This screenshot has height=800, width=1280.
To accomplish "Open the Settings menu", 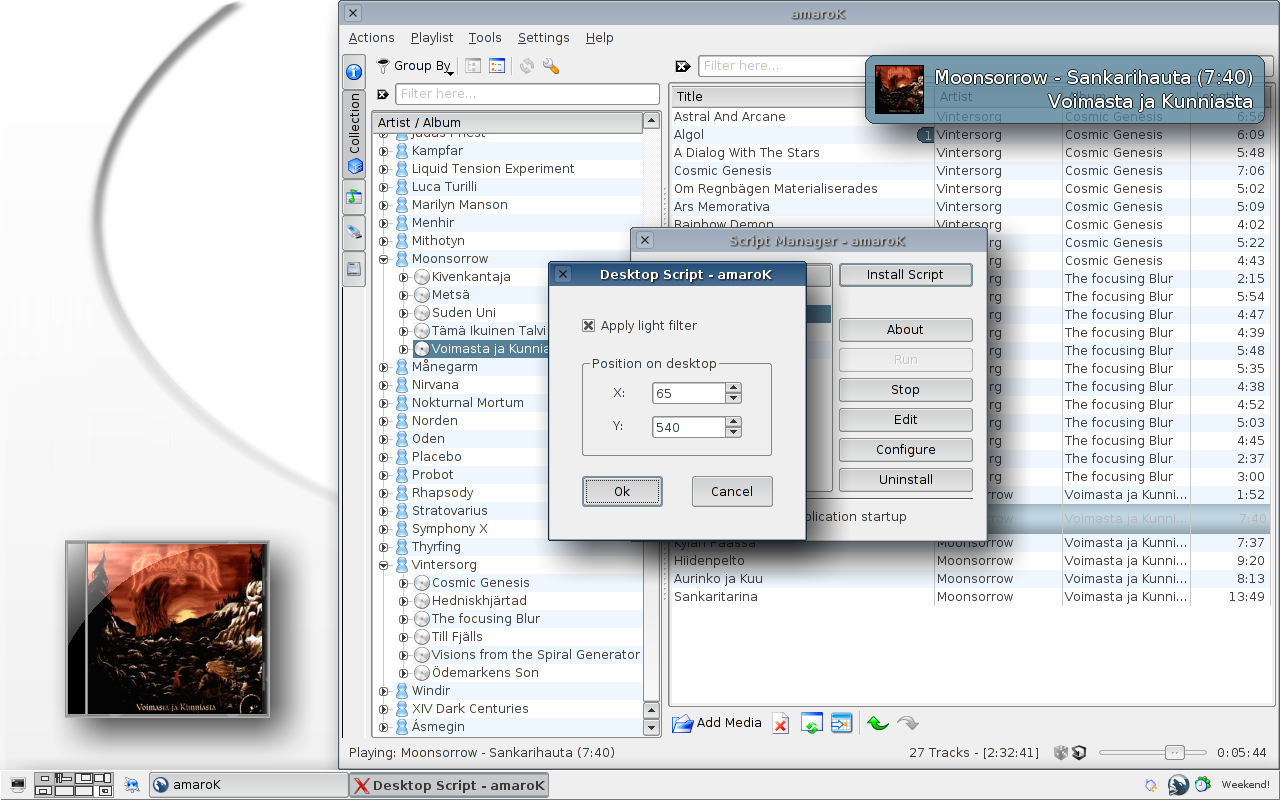I will click(544, 38).
